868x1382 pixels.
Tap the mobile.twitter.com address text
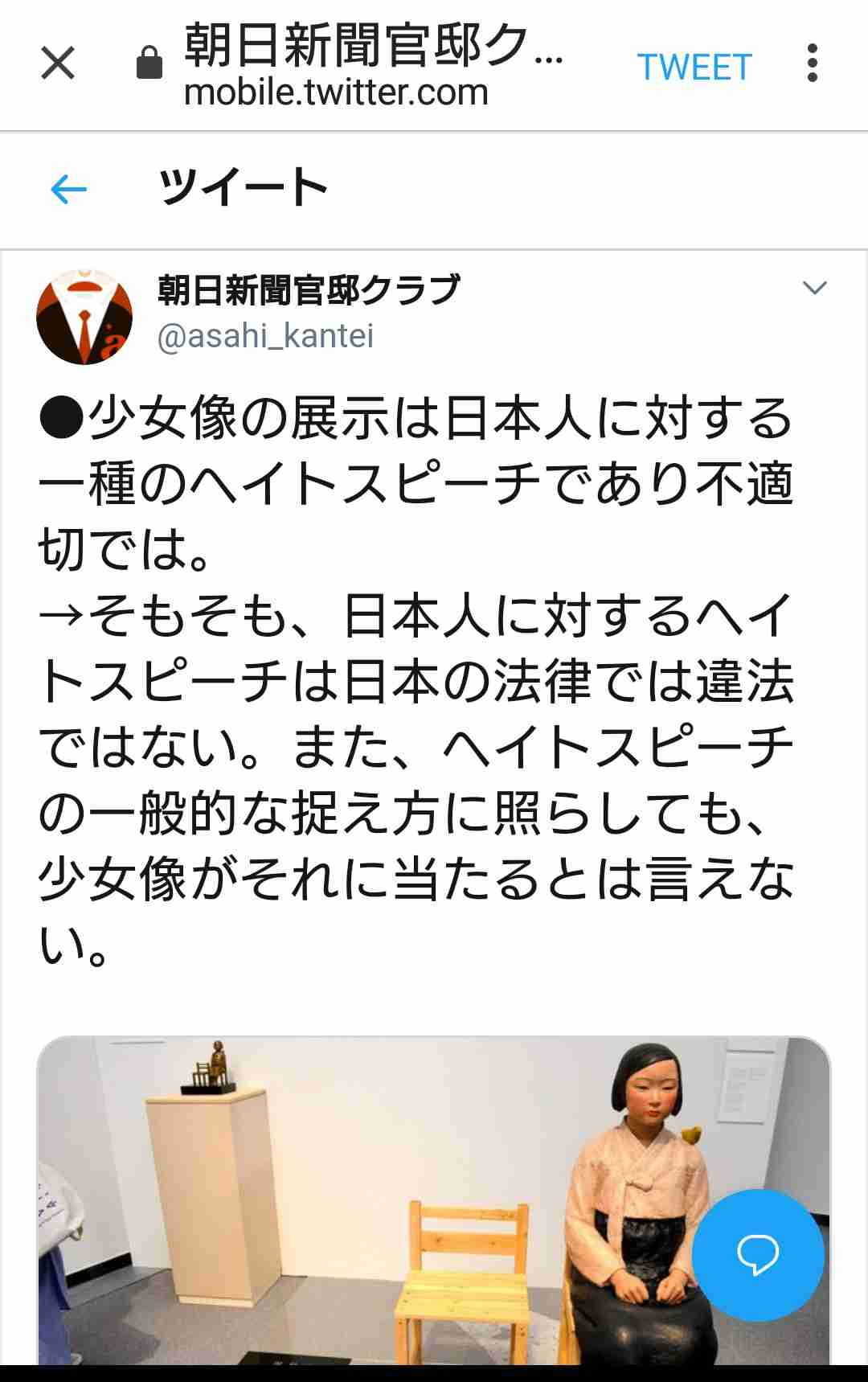point(336,92)
